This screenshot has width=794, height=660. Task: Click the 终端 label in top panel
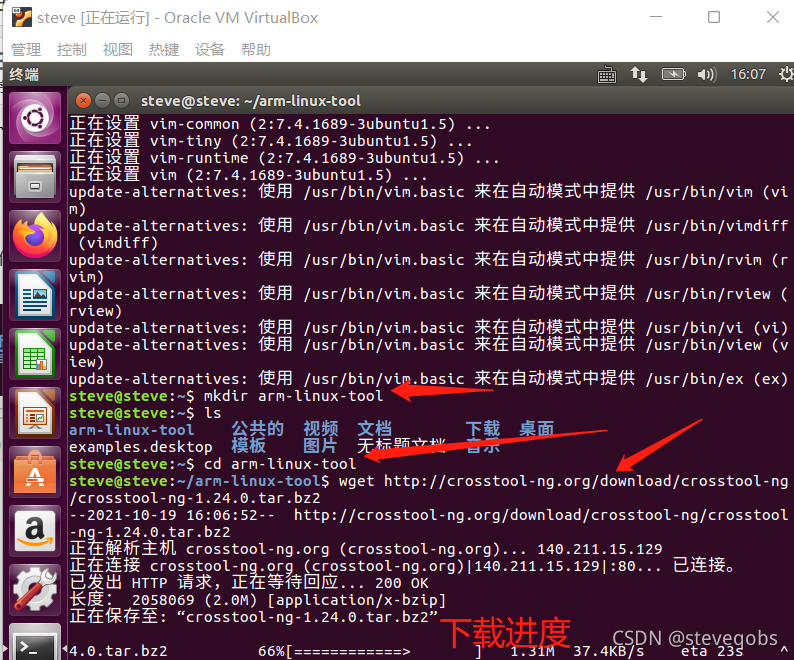24,74
